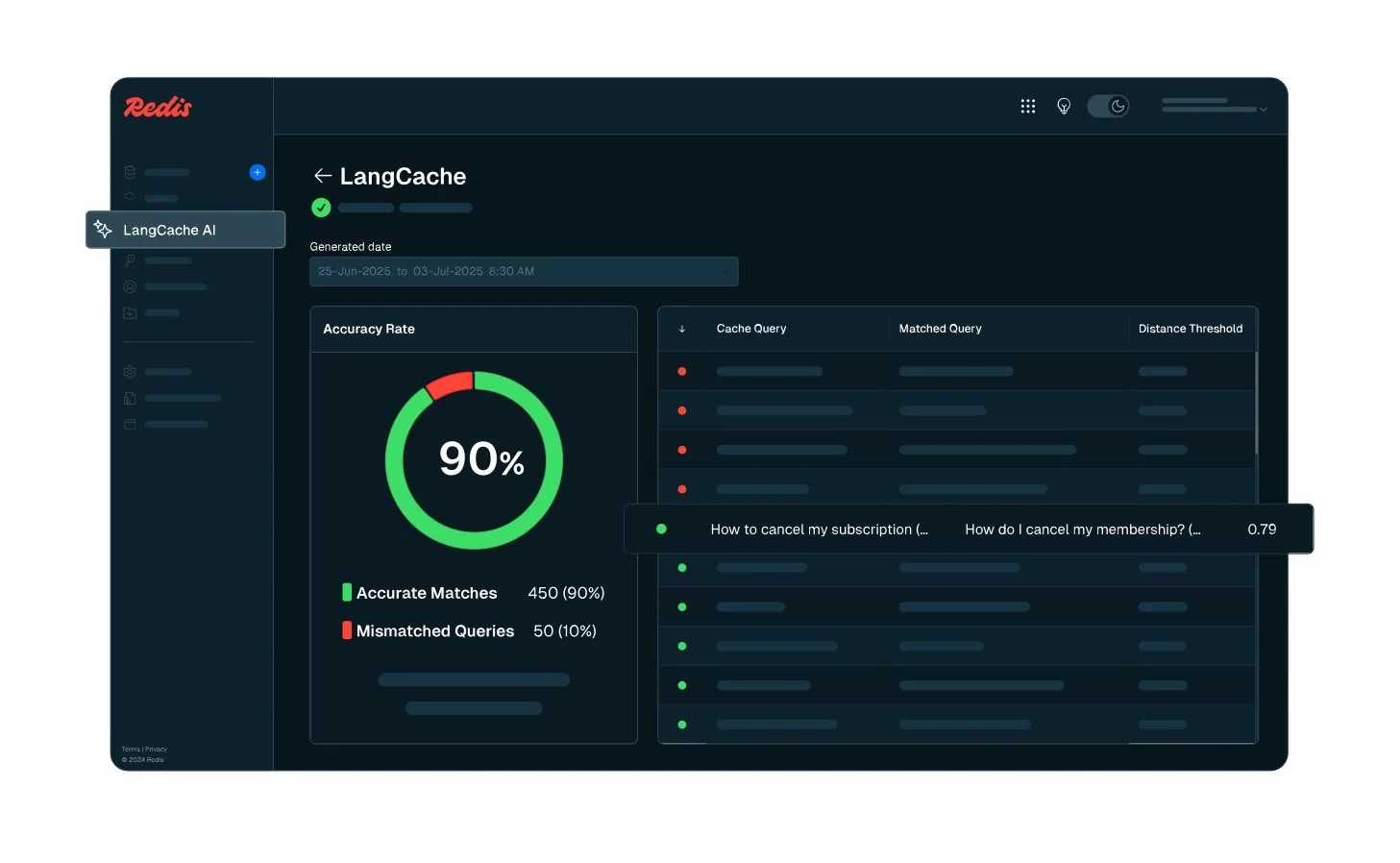Click the blue plus button in sidebar

click(x=258, y=172)
